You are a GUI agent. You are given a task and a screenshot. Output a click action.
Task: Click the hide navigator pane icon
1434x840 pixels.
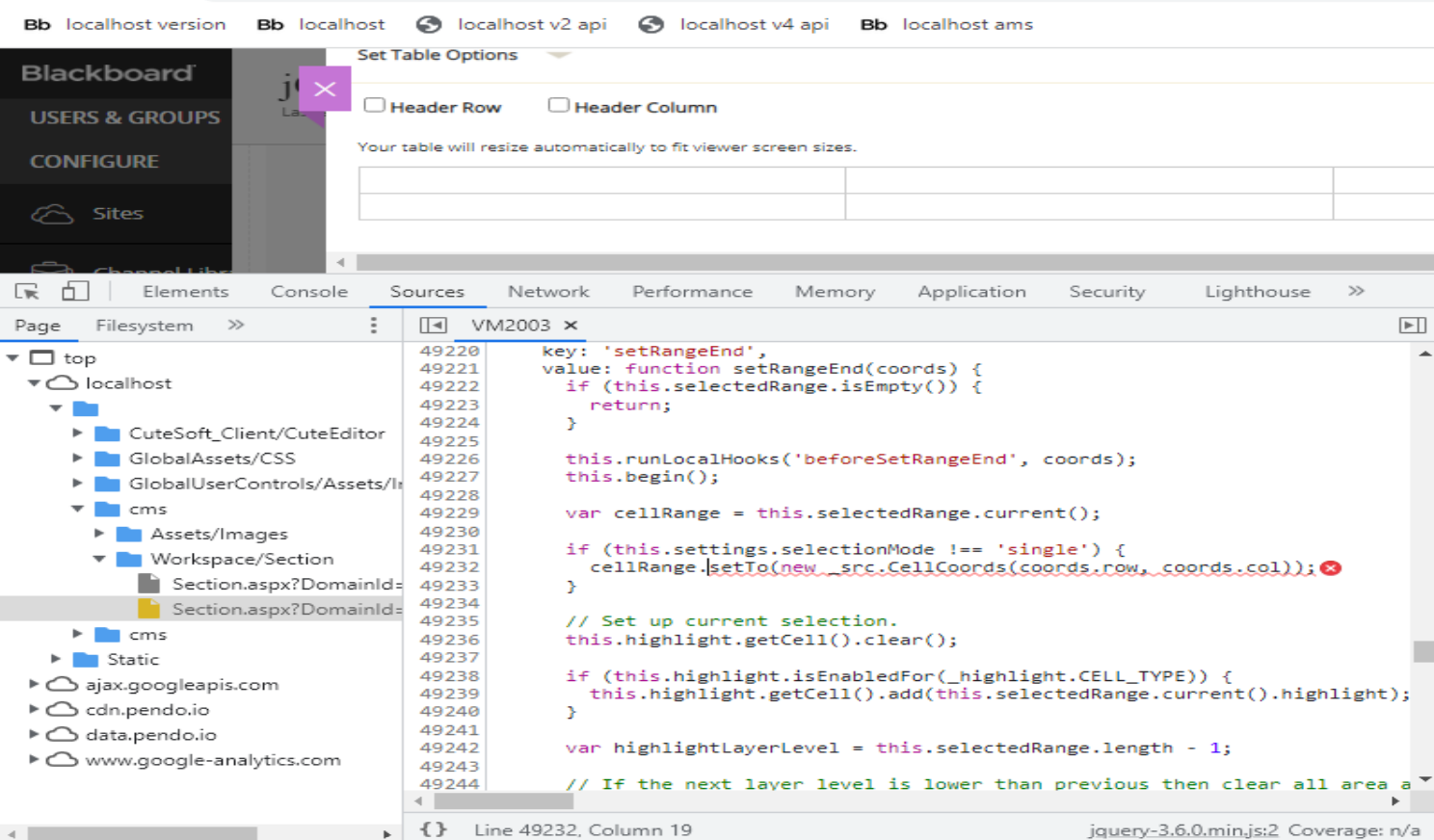tap(434, 326)
